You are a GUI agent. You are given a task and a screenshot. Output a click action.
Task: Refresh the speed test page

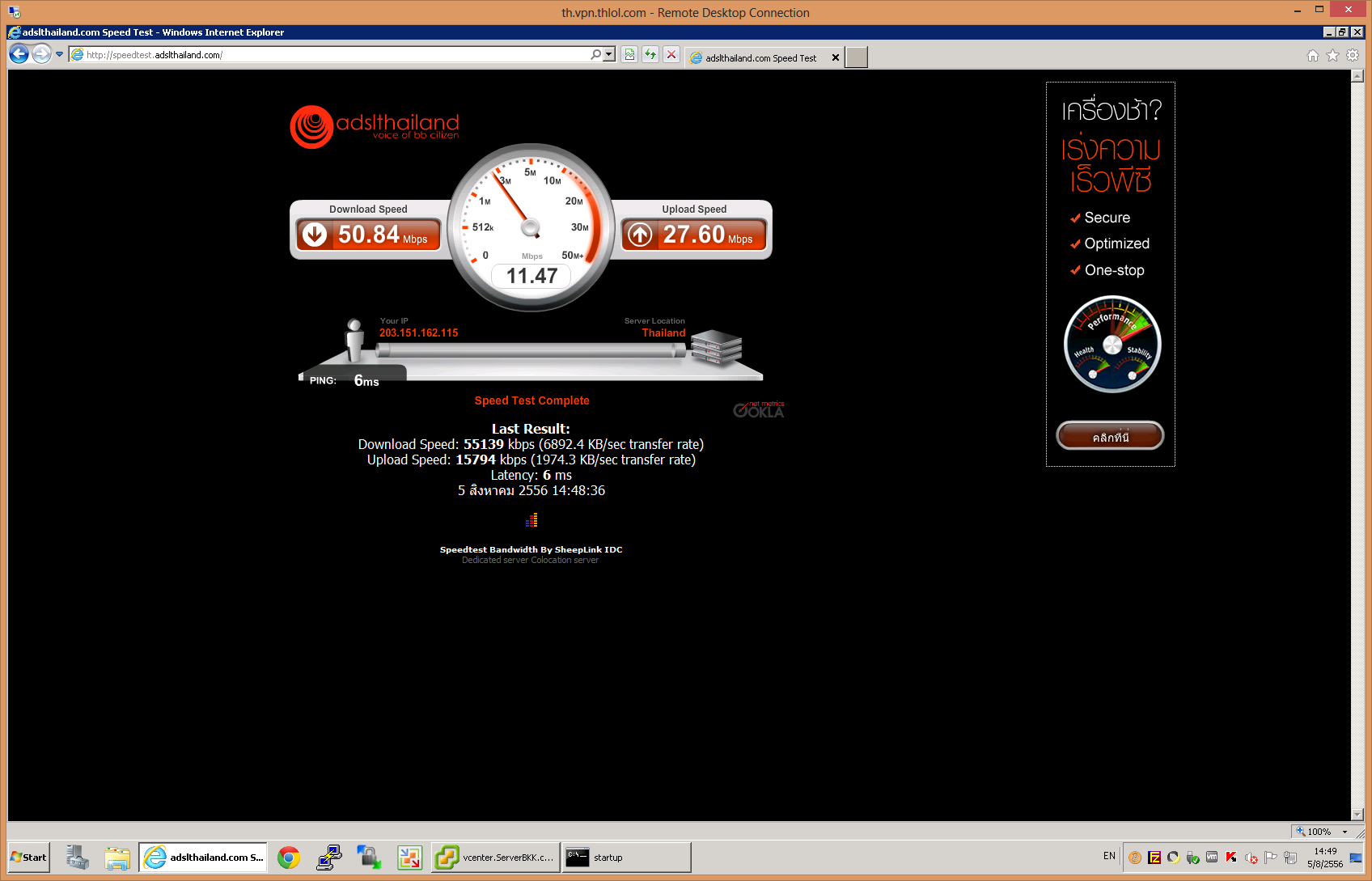[x=650, y=55]
